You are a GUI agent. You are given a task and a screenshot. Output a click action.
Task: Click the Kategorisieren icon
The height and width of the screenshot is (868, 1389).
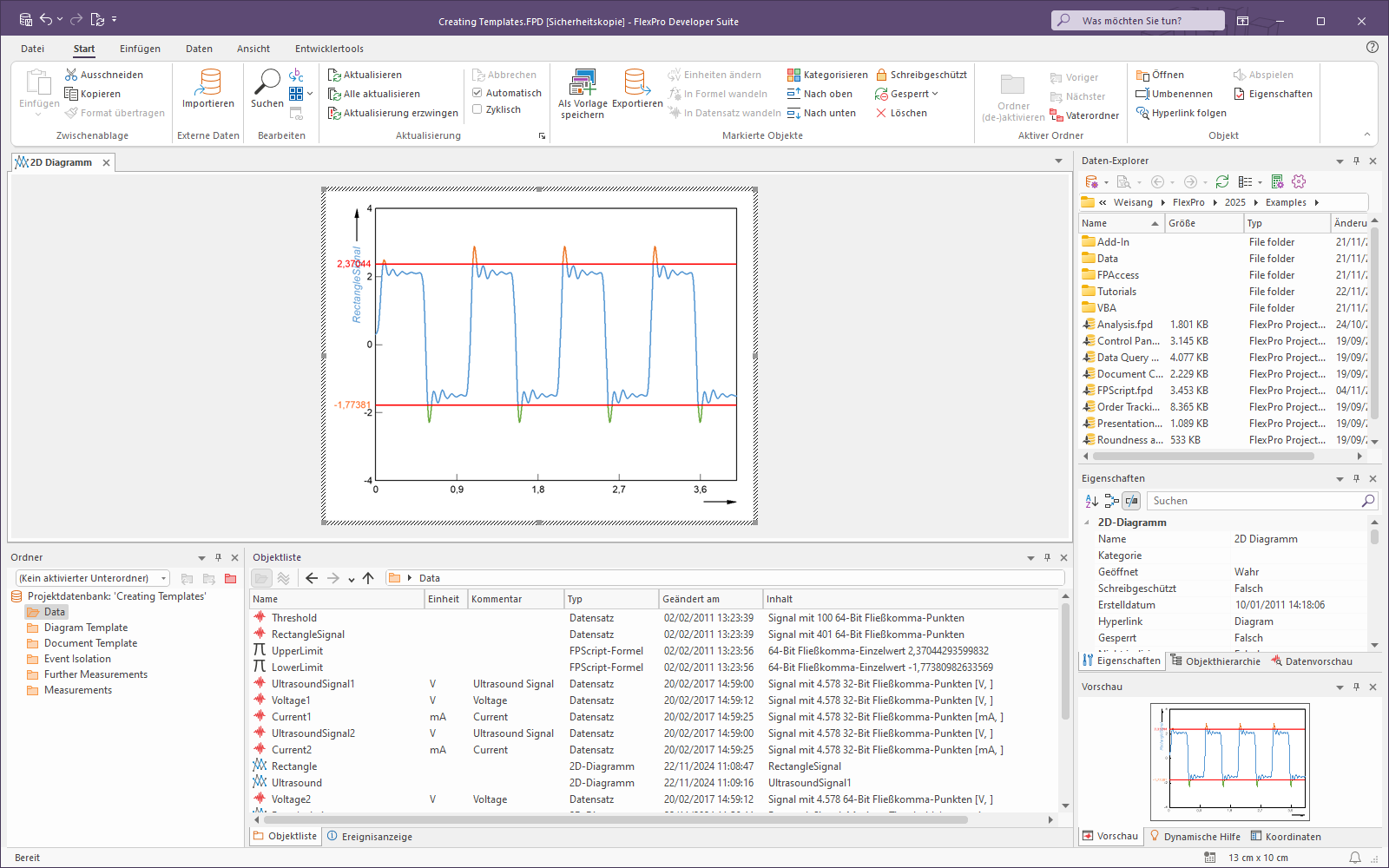pyautogui.click(x=793, y=76)
